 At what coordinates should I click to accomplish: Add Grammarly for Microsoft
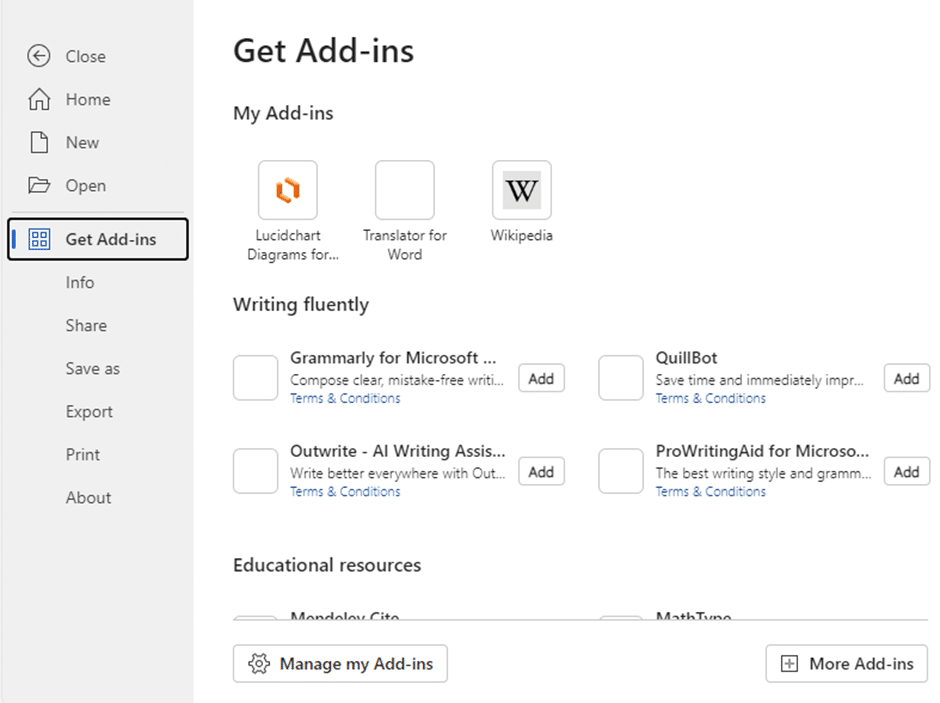click(540, 378)
